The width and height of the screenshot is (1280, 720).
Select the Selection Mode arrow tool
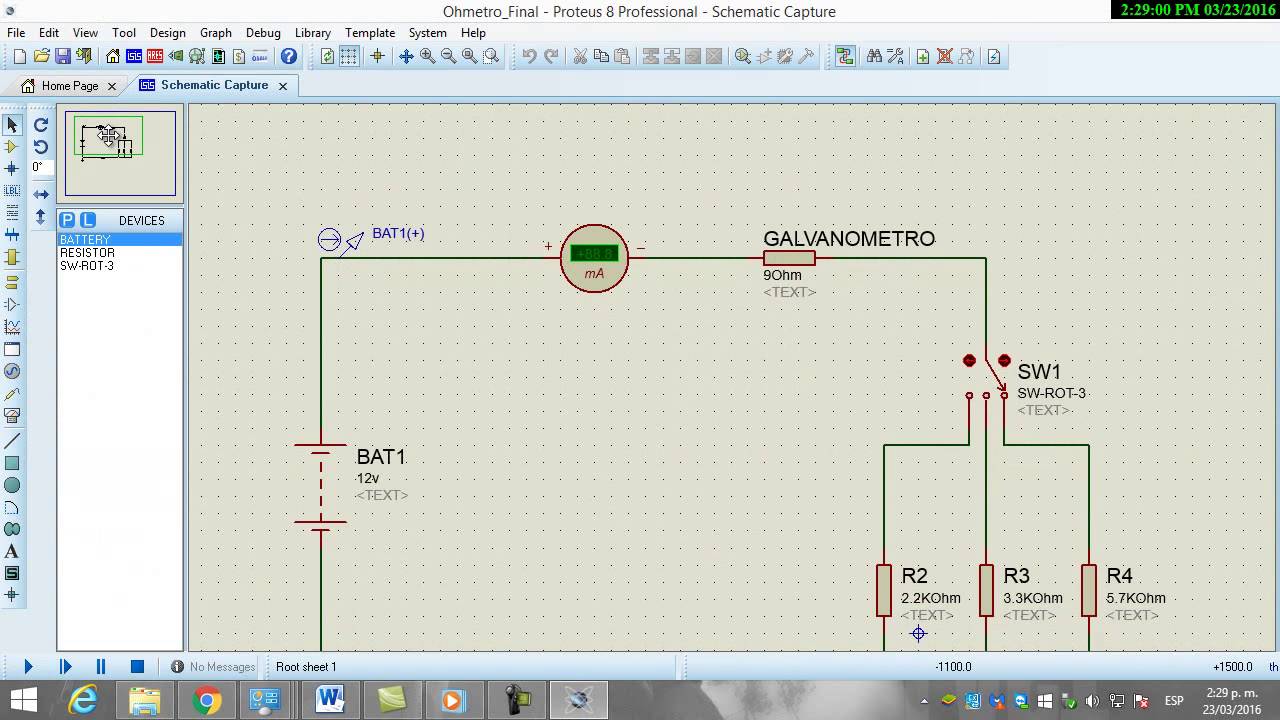pyautogui.click(x=12, y=125)
